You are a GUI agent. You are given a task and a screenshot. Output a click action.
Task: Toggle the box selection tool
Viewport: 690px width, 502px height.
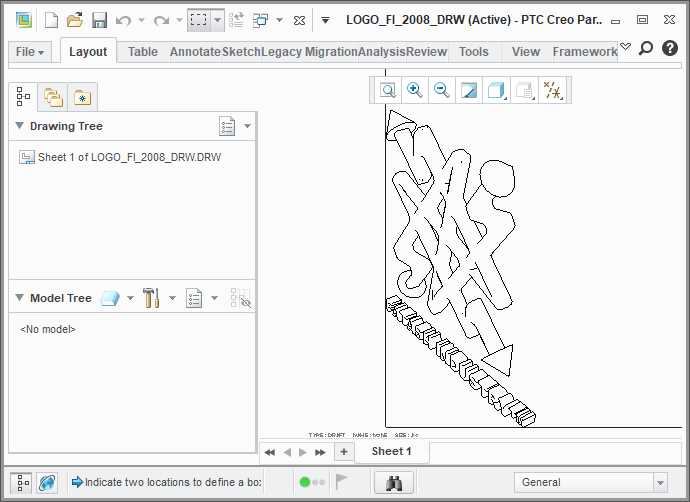coord(198,20)
